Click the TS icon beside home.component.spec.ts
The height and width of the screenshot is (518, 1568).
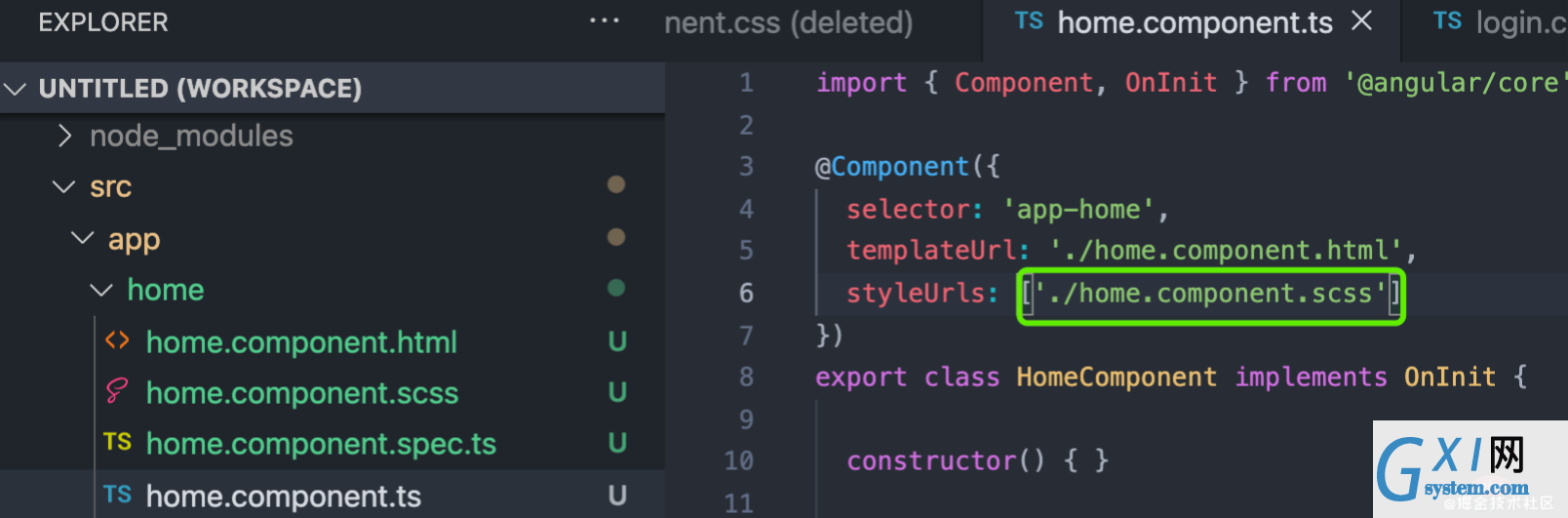(117, 442)
